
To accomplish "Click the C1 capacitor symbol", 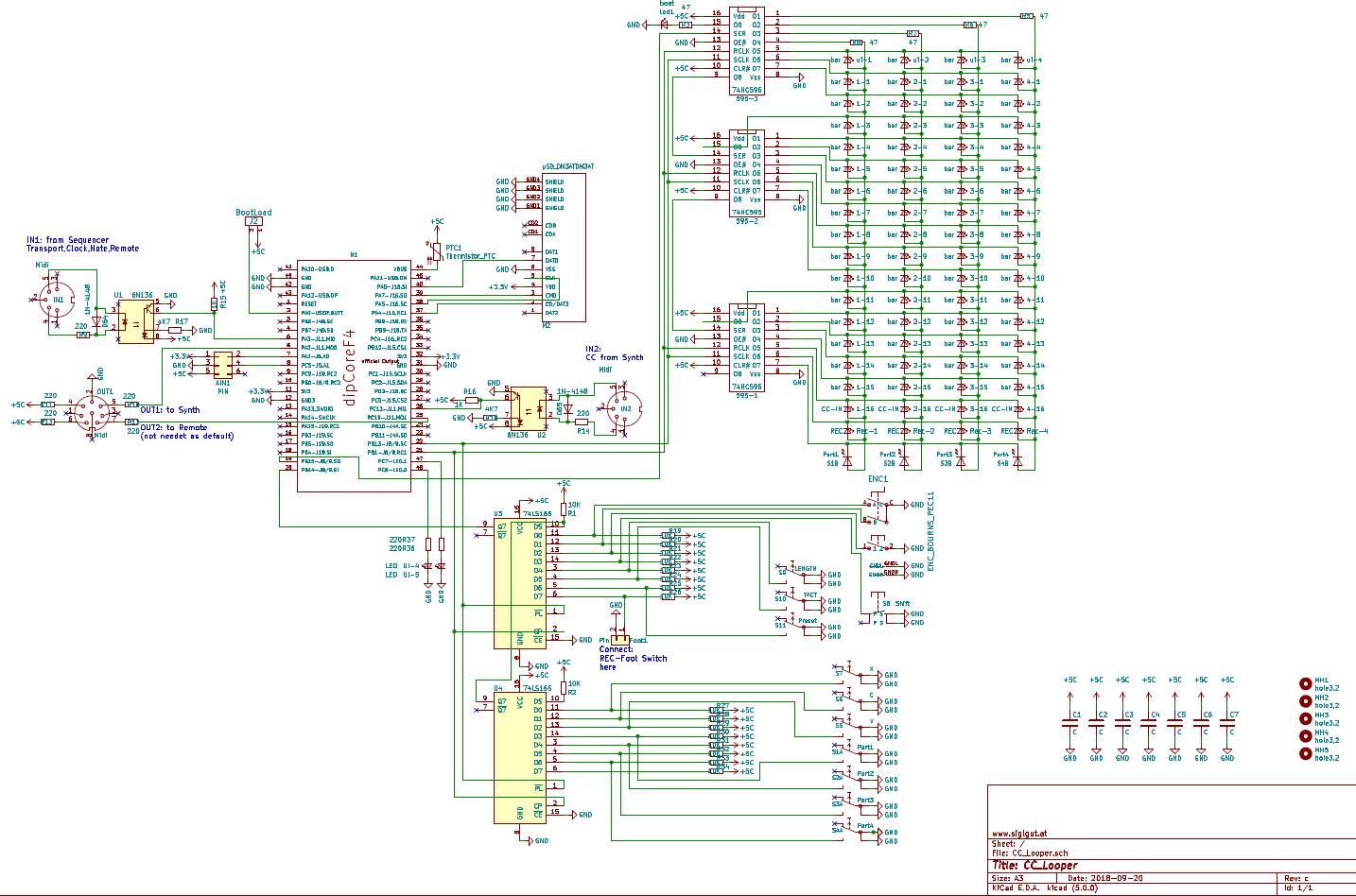I will tap(1069, 724).
